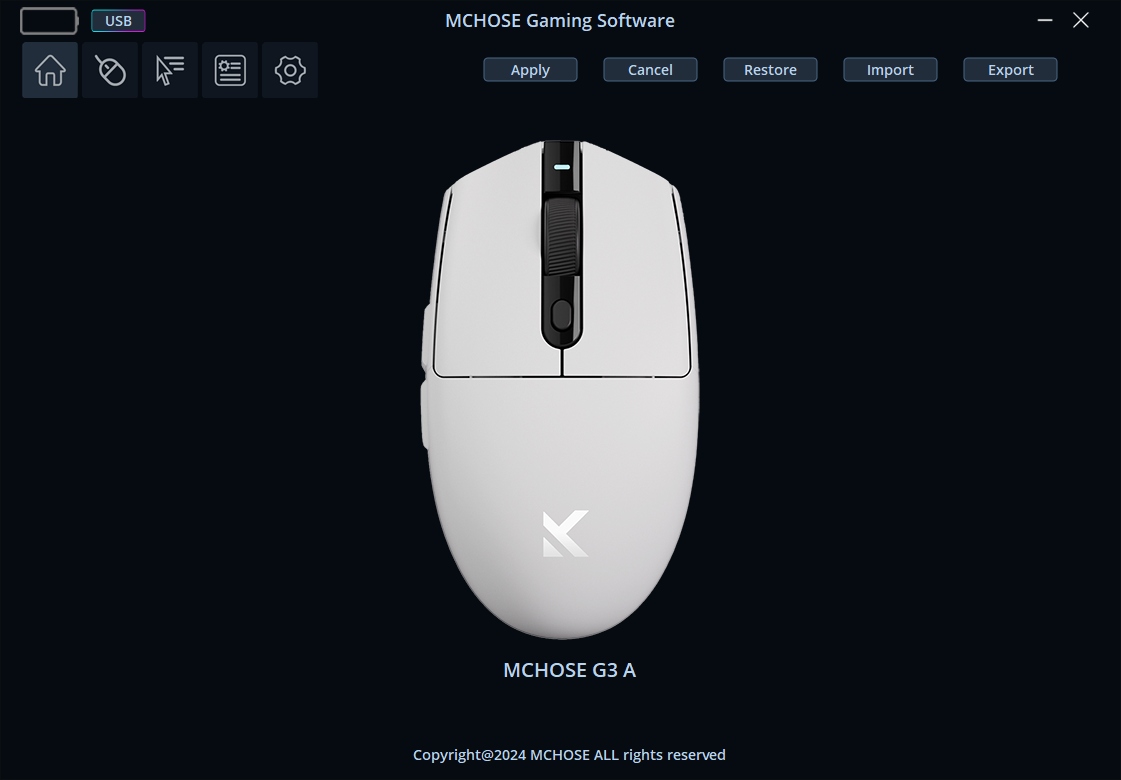Open the gear settings icon

click(290, 70)
